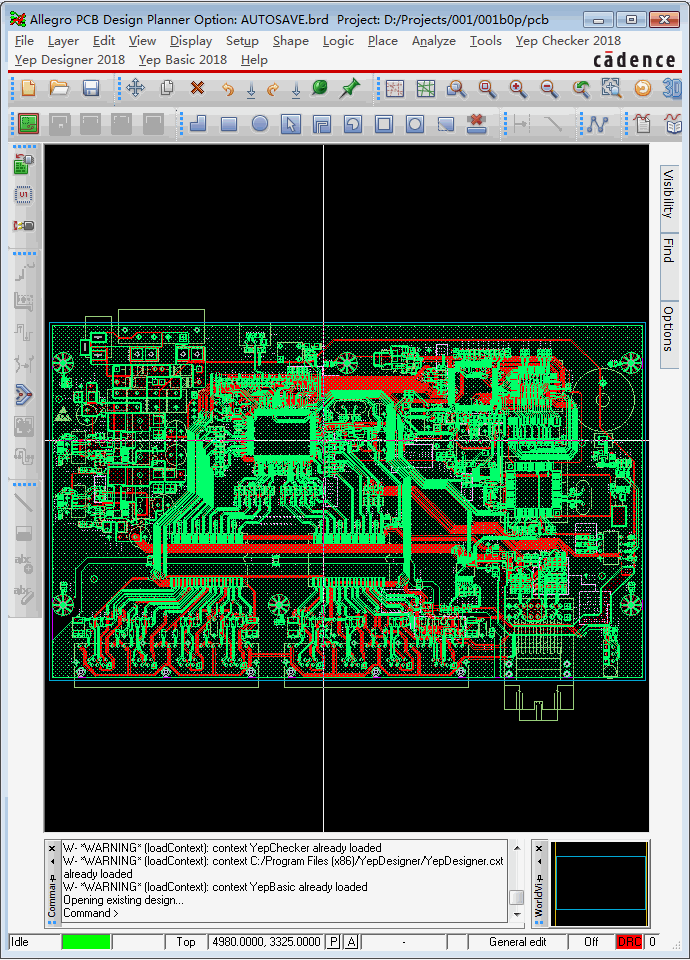
Task: Expand the Options side panel tab
Action: coord(669,334)
